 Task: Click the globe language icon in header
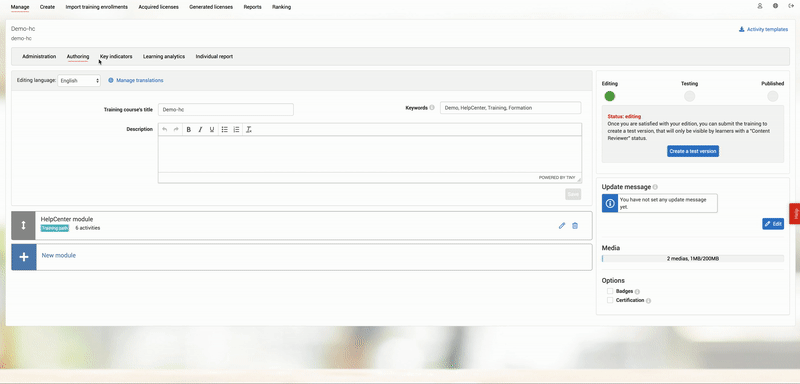coord(775,6)
